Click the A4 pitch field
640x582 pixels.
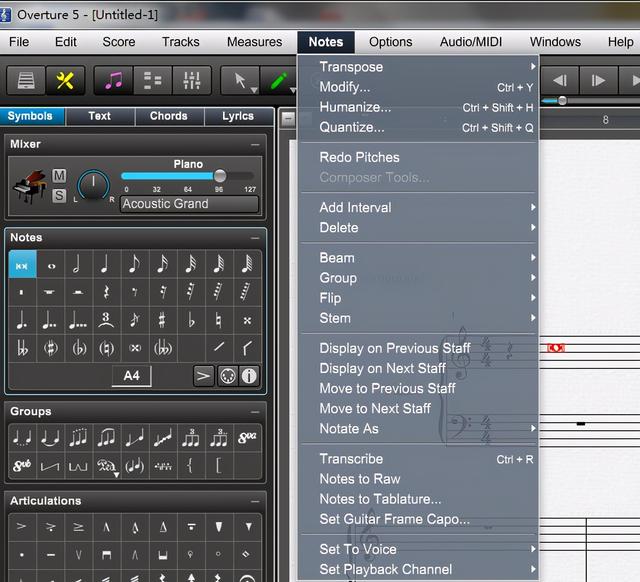click(x=131, y=375)
